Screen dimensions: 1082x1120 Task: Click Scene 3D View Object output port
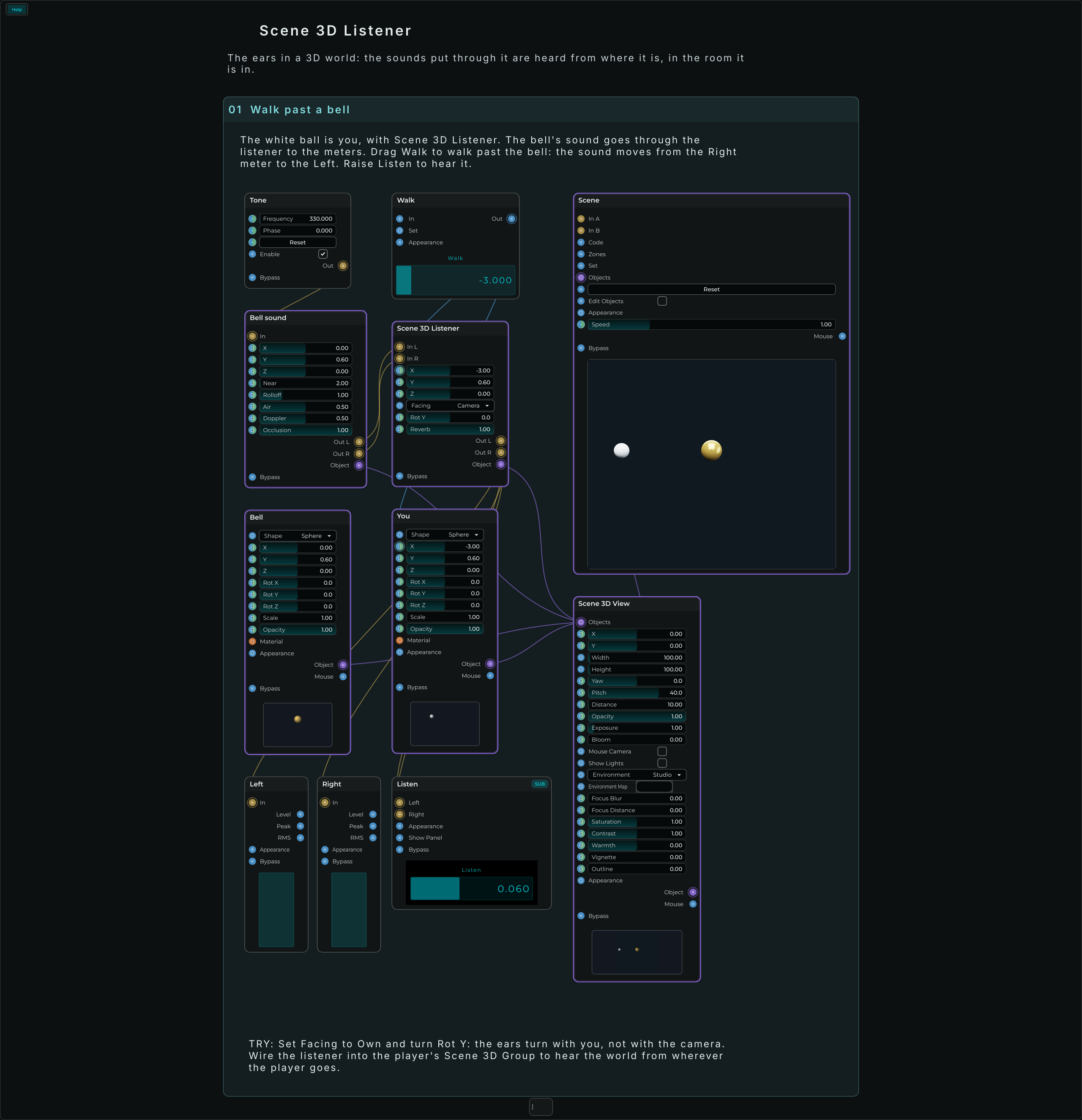point(692,892)
